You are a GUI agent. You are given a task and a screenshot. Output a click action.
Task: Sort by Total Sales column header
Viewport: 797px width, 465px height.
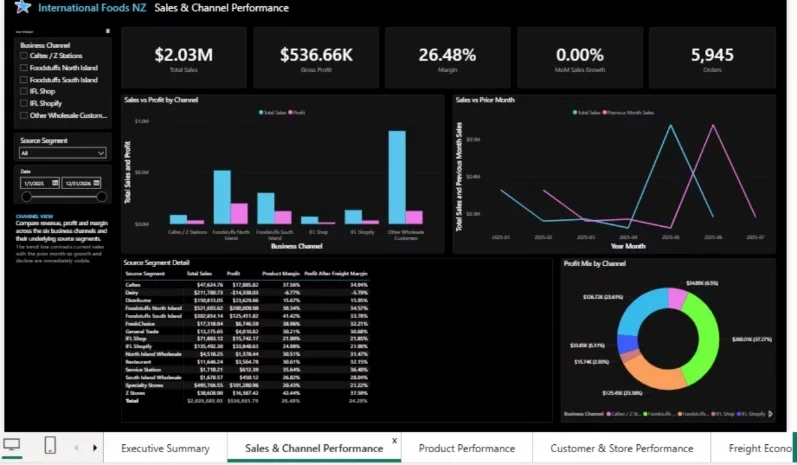[199, 274]
